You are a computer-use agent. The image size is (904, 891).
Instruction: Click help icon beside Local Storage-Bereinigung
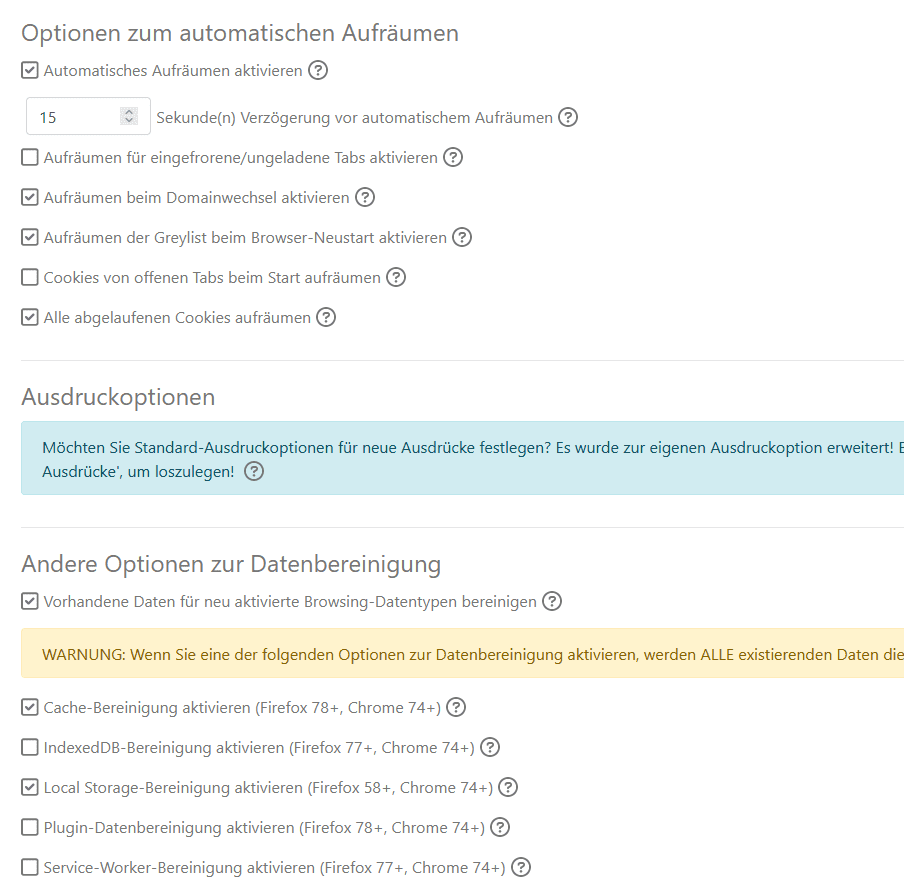click(508, 787)
